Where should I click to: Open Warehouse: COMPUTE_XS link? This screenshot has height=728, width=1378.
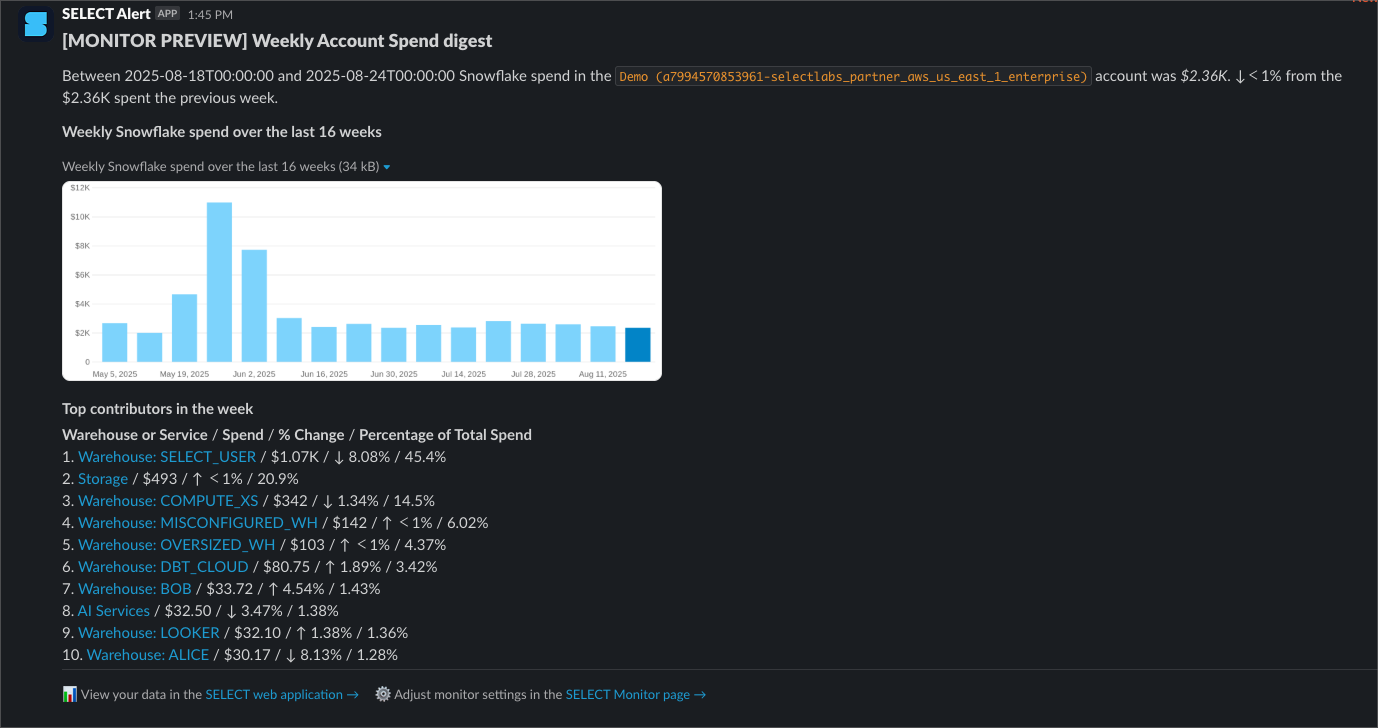coord(168,501)
